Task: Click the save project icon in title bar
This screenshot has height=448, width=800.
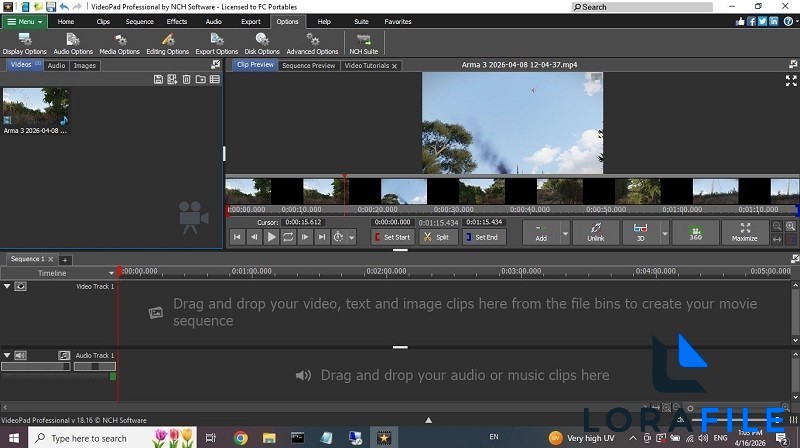Action: tap(51, 7)
